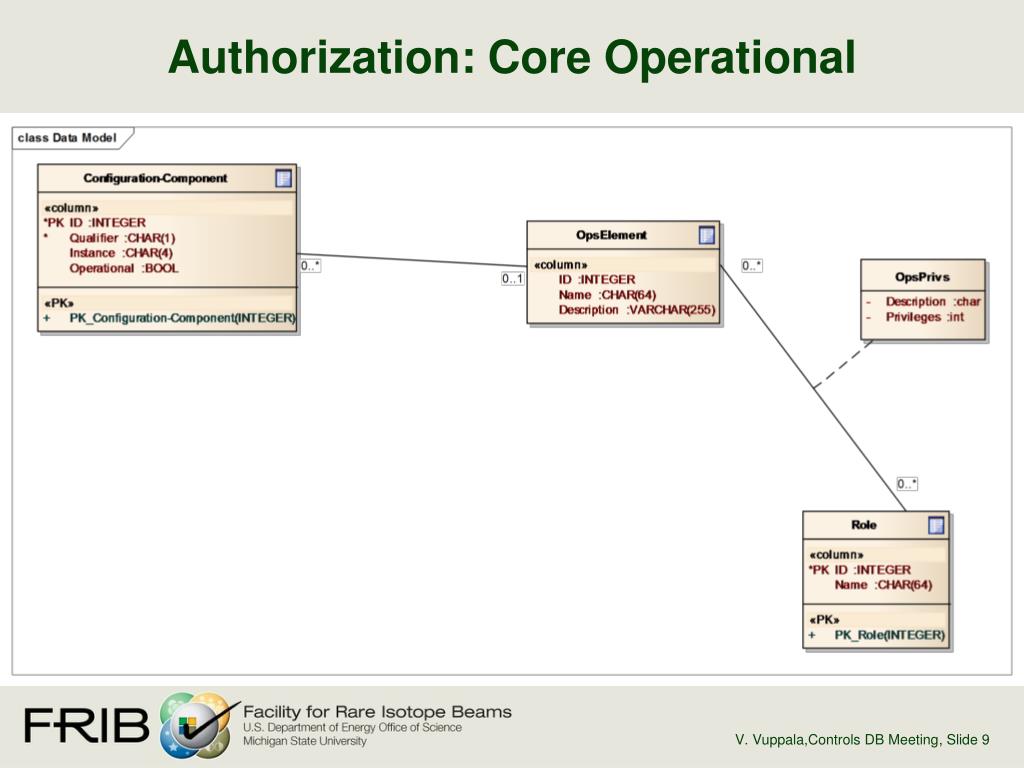Image resolution: width=1024 pixels, height=768 pixels.
Task: Click the FRIB wordmark text
Action: (x=88, y=726)
